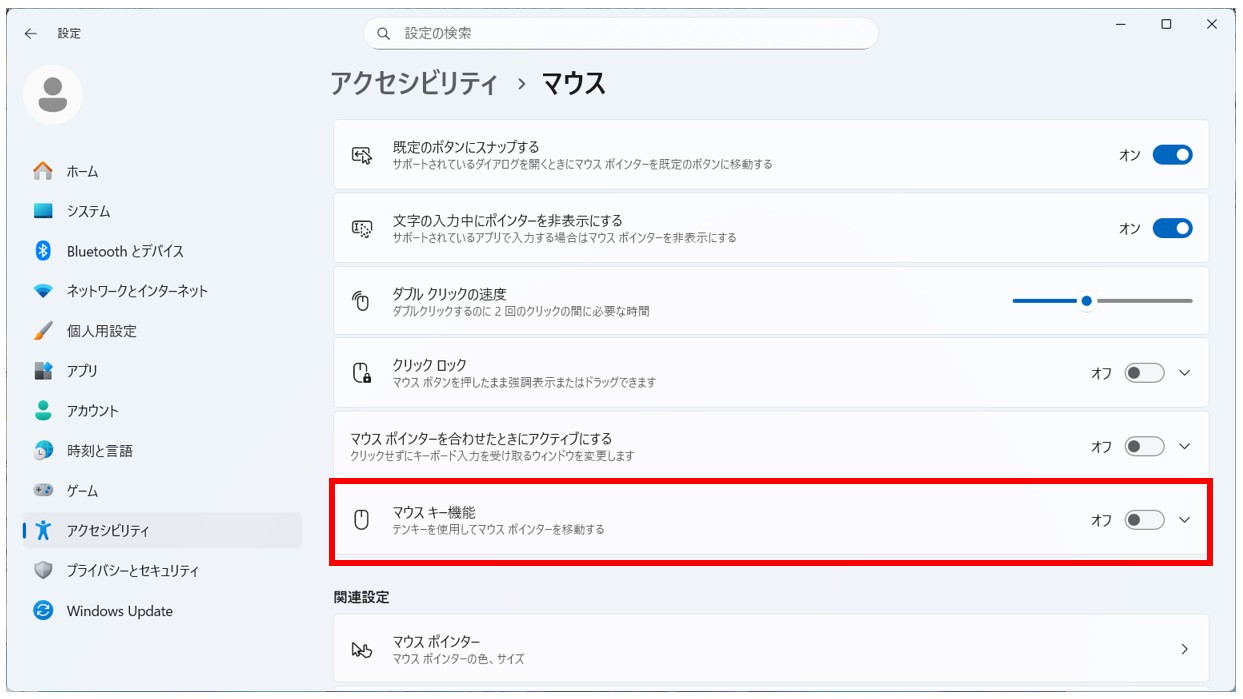Click the 設定の検索 search field
1243x699 pixels.
[622, 33]
